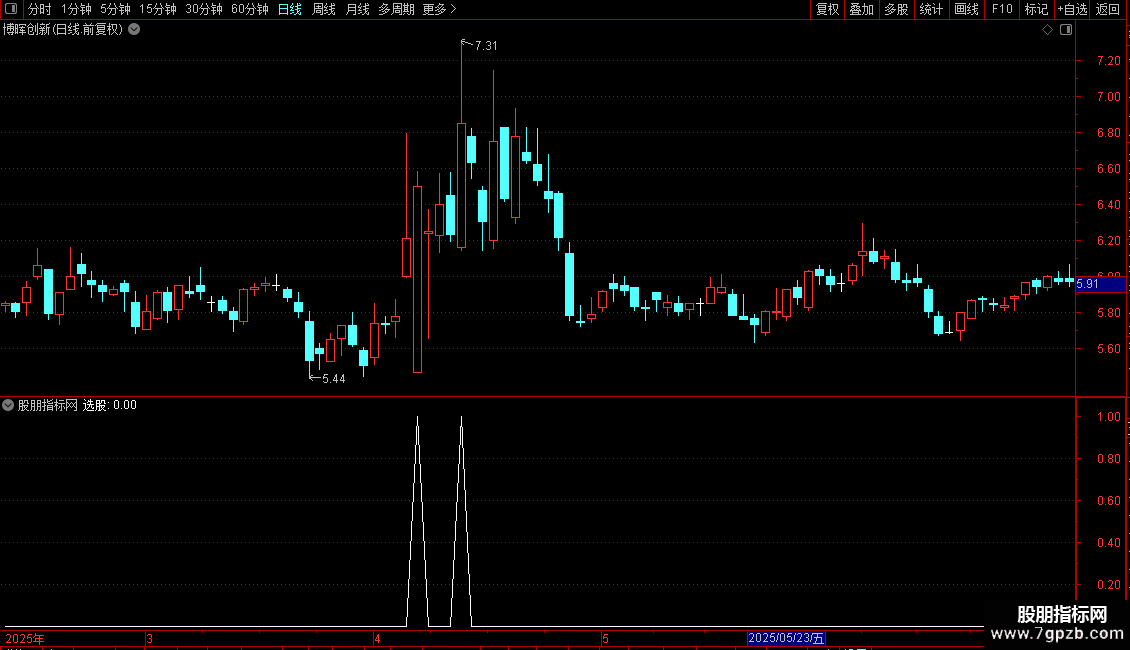Screen dimensions: 1130x650
Task: Click the 选股: 0.00 indicator value
Action: (x=110, y=405)
